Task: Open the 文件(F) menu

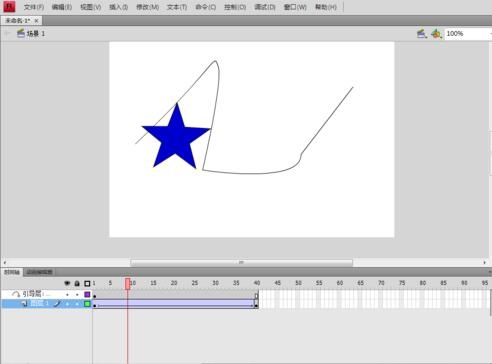Action: [34, 7]
